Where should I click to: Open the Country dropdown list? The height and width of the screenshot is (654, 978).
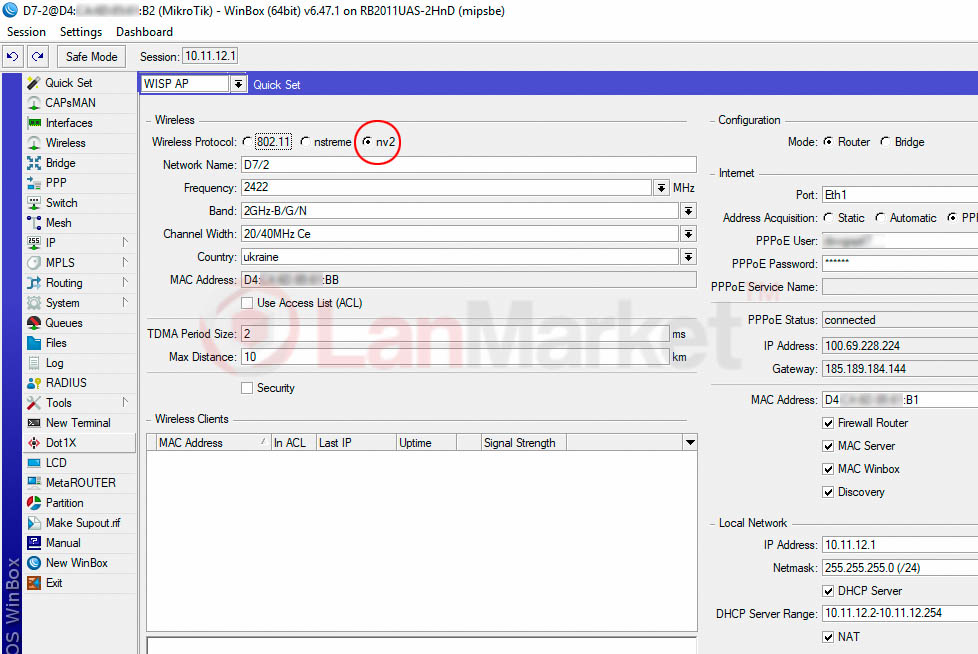688,257
